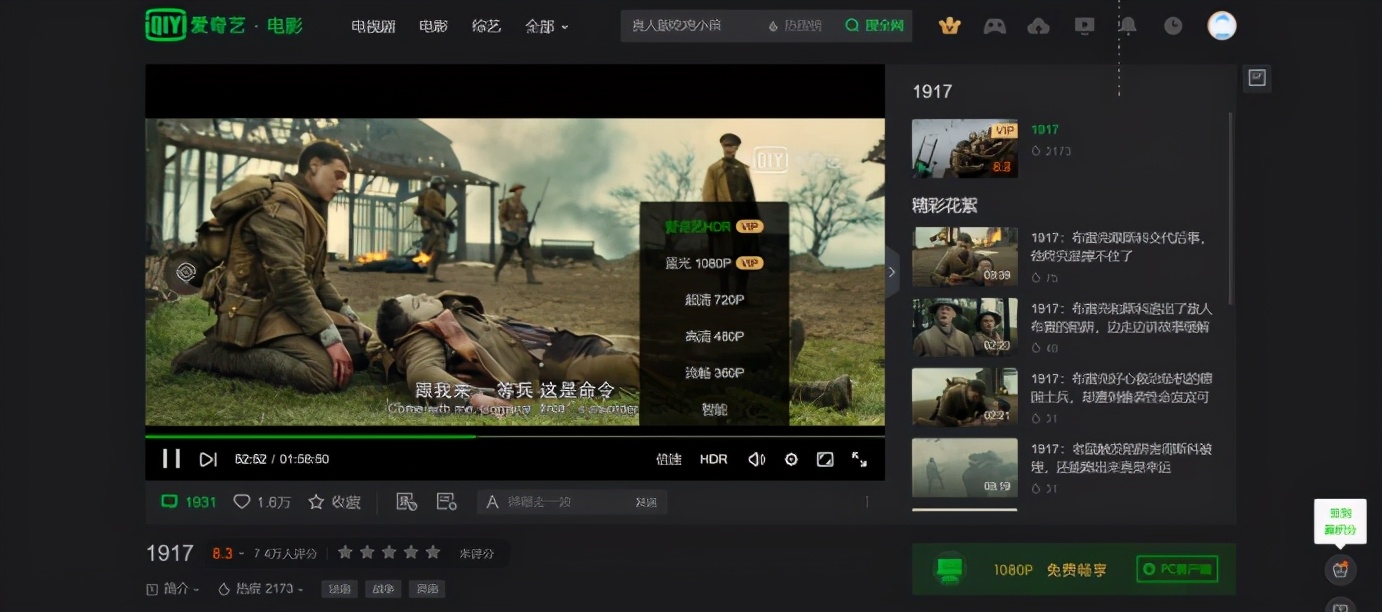This screenshot has height=612, width=1382.
Task: Click the round icon on the video's left edge
Action: click(186, 272)
